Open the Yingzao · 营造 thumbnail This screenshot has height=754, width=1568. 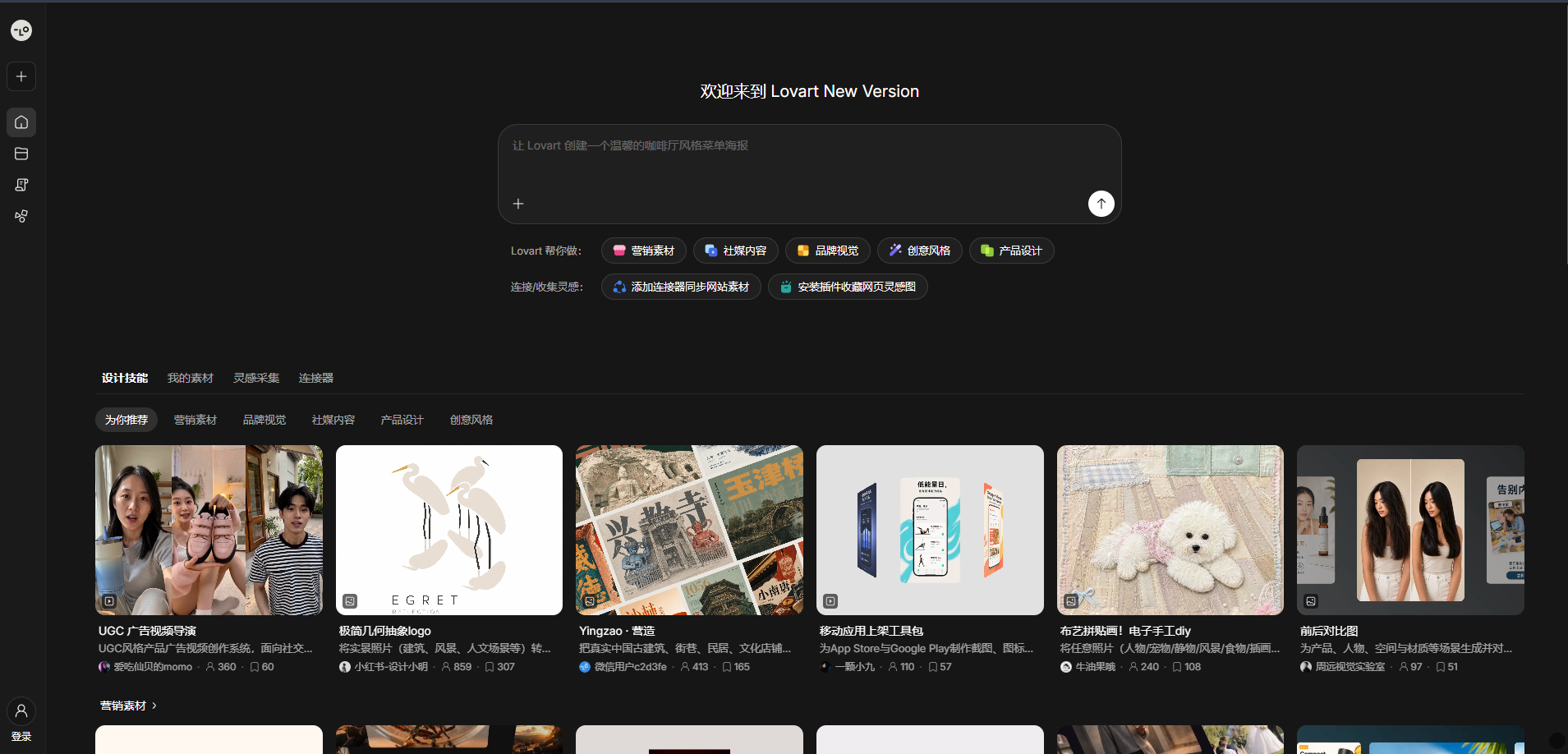tap(689, 530)
